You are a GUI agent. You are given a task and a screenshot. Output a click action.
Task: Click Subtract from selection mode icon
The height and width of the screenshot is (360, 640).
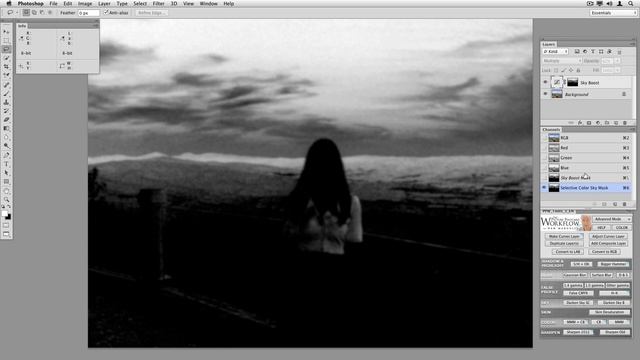tap(42, 13)
